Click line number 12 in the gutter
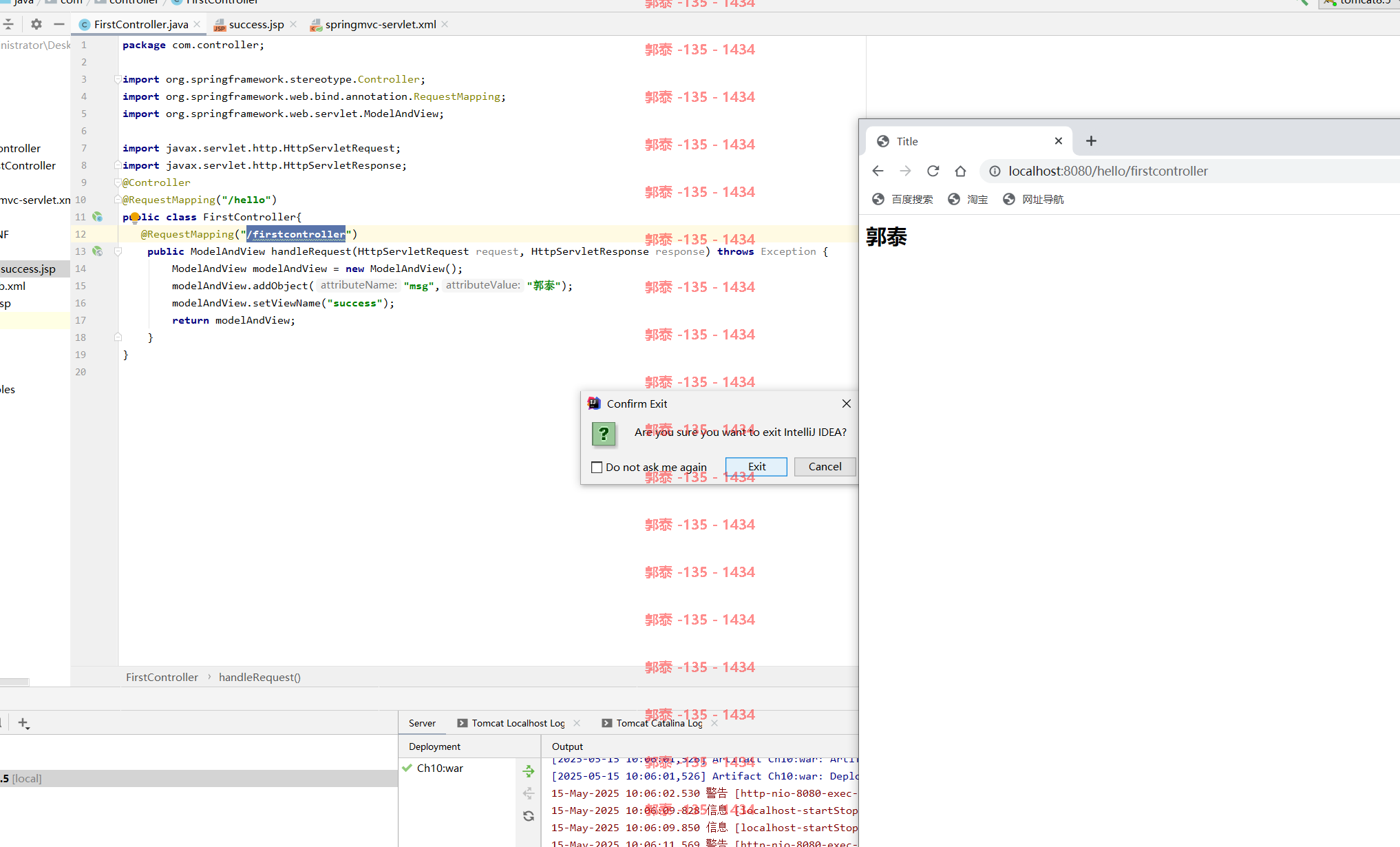 [81, 234]
